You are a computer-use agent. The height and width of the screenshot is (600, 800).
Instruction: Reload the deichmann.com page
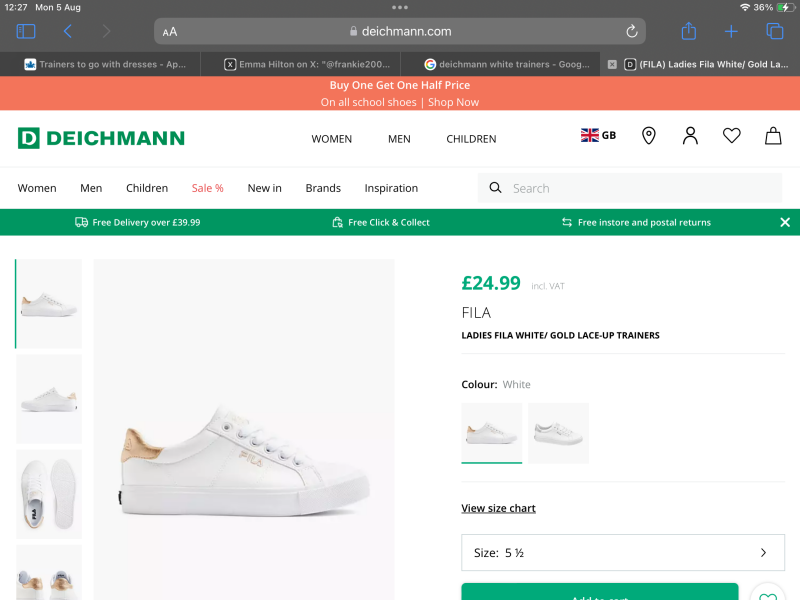click(x=632, y=32)
